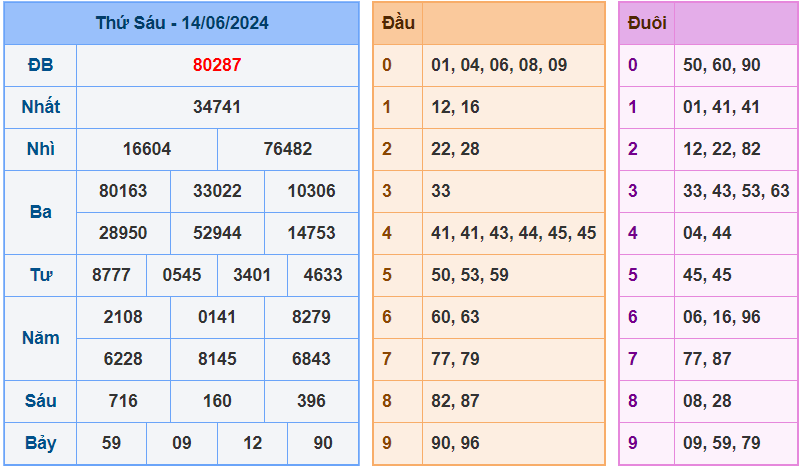
Task: Click fourth prize number 4633
Action: pos(323,275)
